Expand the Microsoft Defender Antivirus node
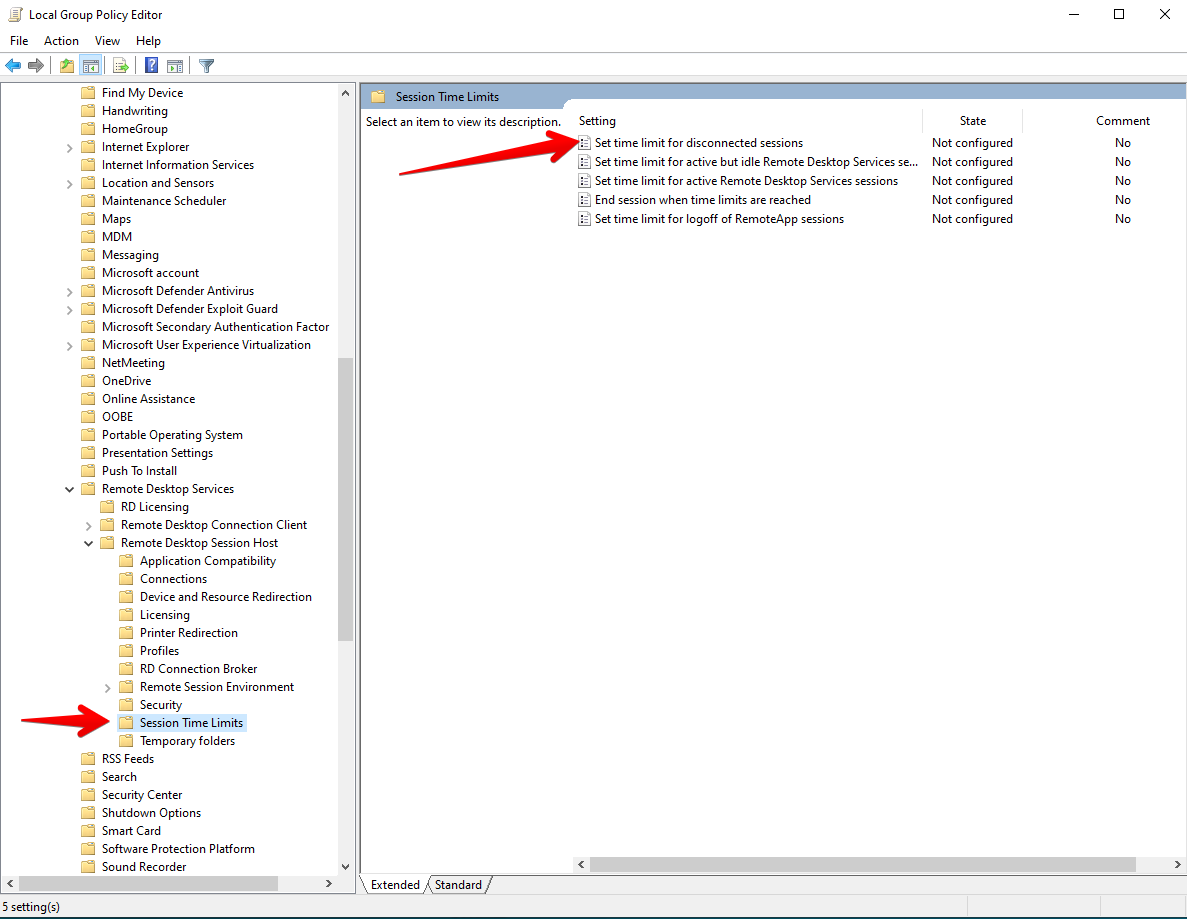 click(x=69, y=291)
